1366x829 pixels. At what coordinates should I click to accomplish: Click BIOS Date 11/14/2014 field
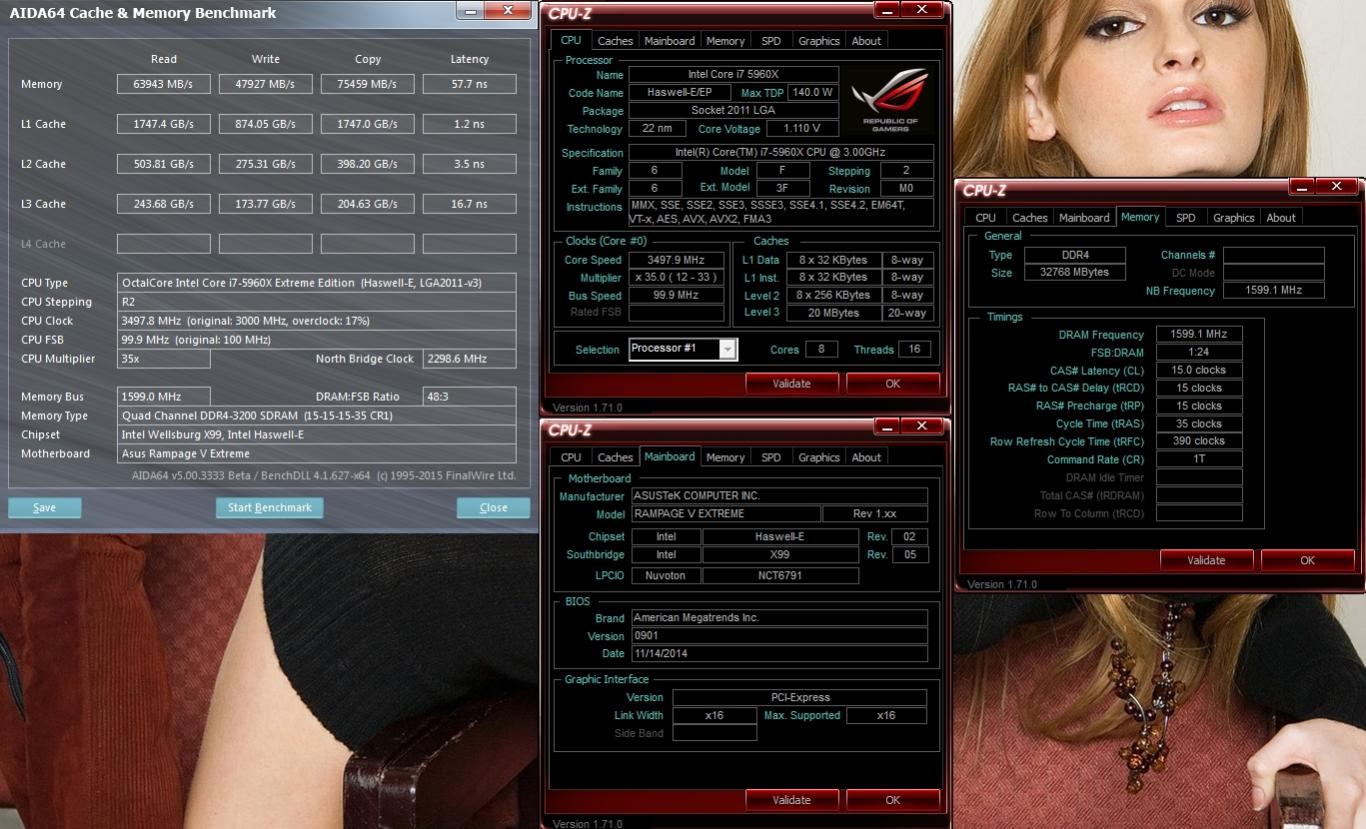(x=780, y=654)
